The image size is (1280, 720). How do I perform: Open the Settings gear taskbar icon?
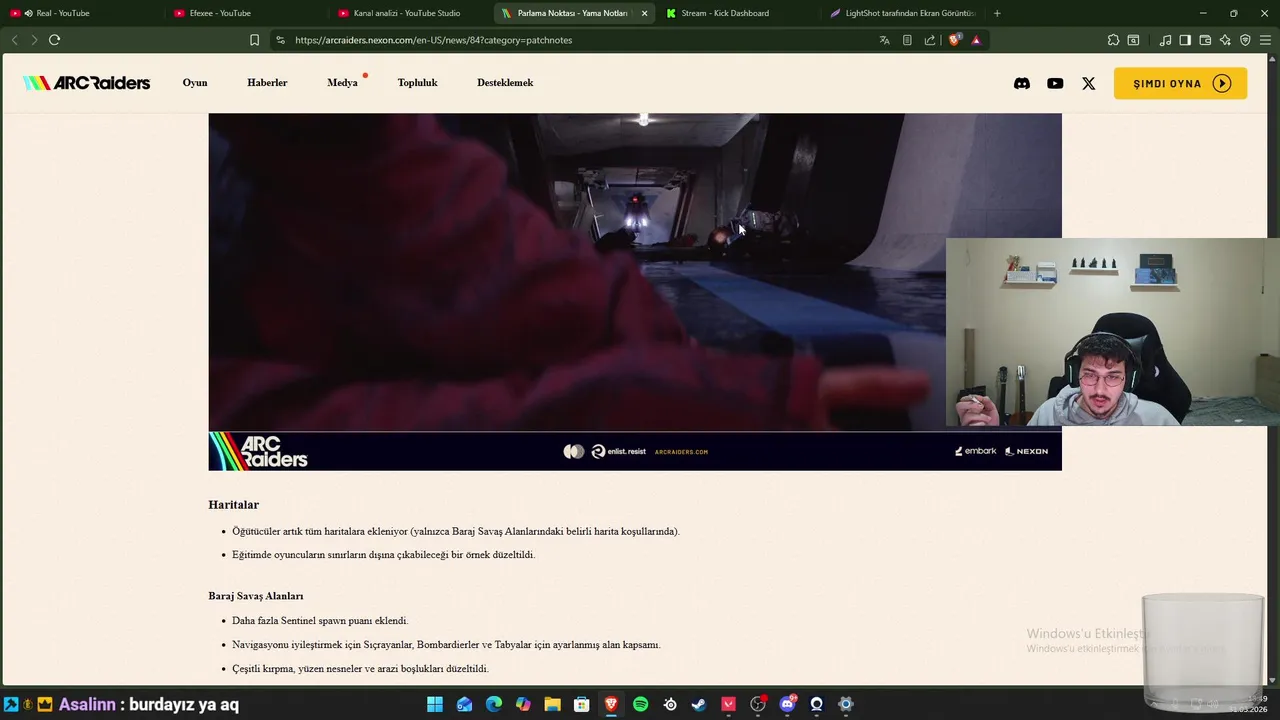coord(846,704)
